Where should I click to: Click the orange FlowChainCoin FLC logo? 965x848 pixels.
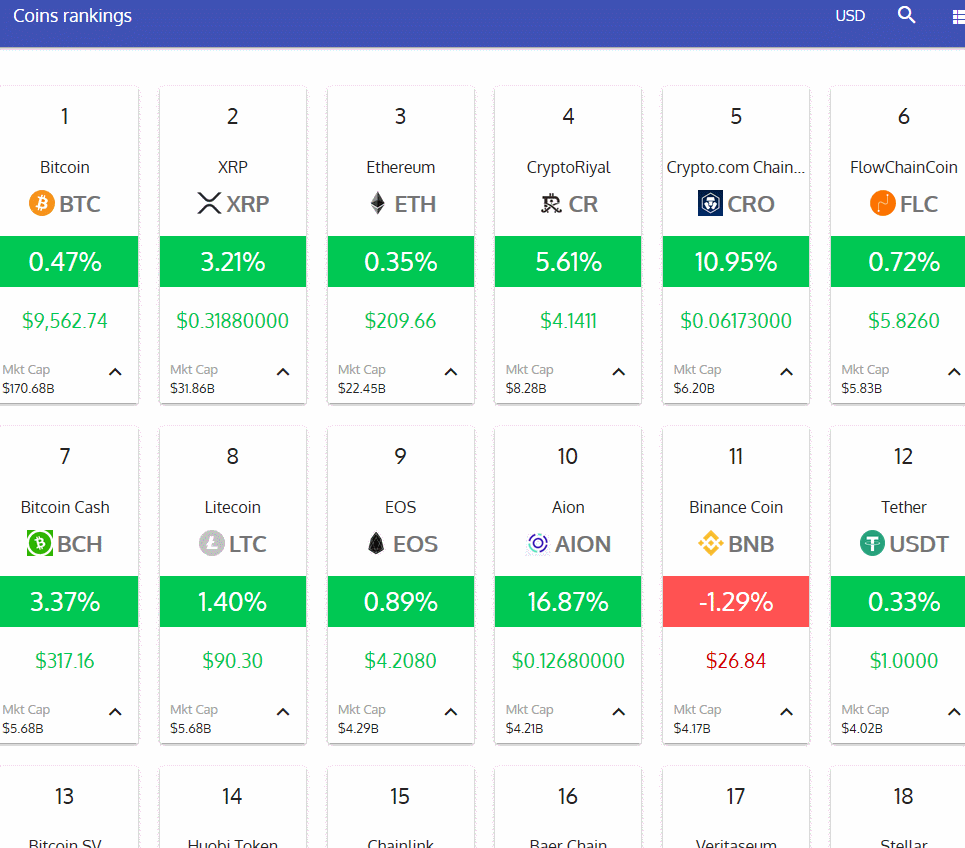[883, 203]
